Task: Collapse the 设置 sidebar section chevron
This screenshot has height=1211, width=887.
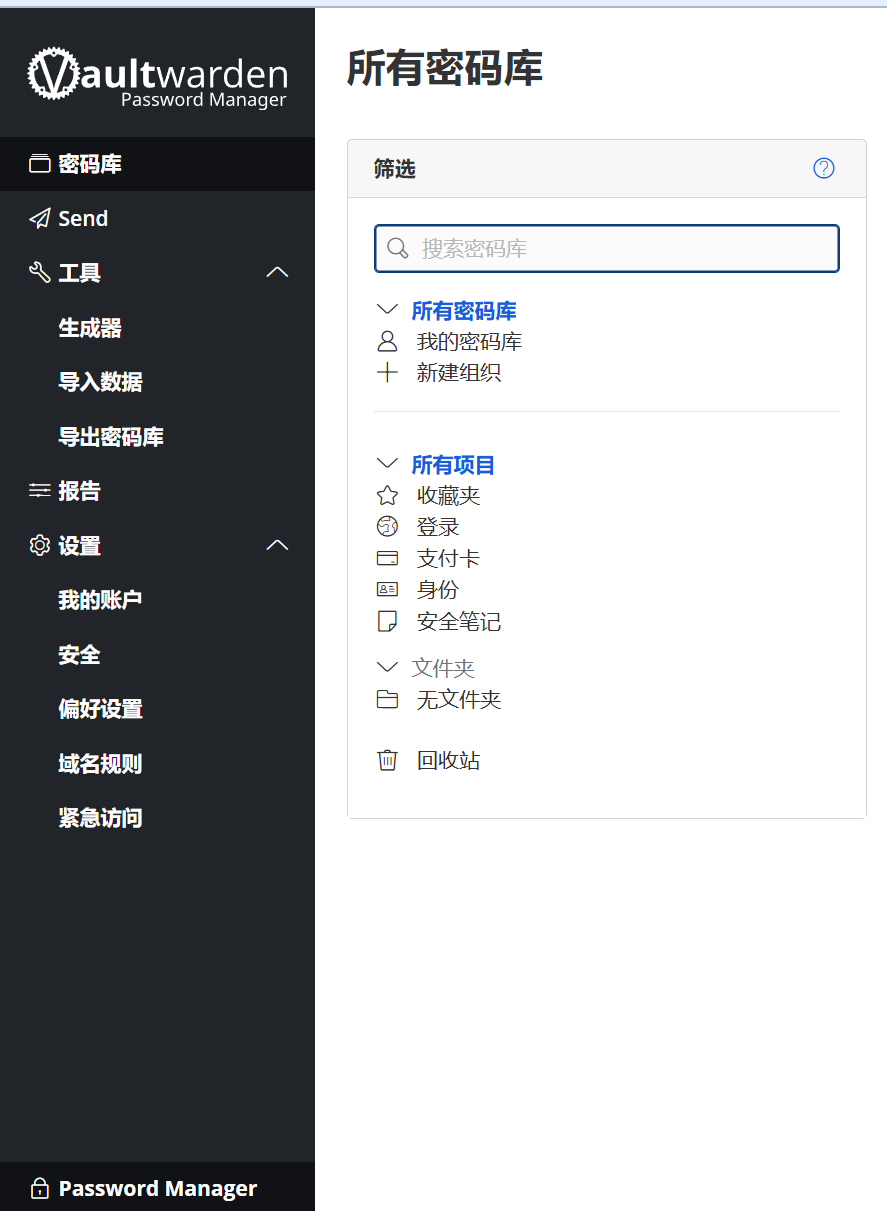Action: [277, 545]
